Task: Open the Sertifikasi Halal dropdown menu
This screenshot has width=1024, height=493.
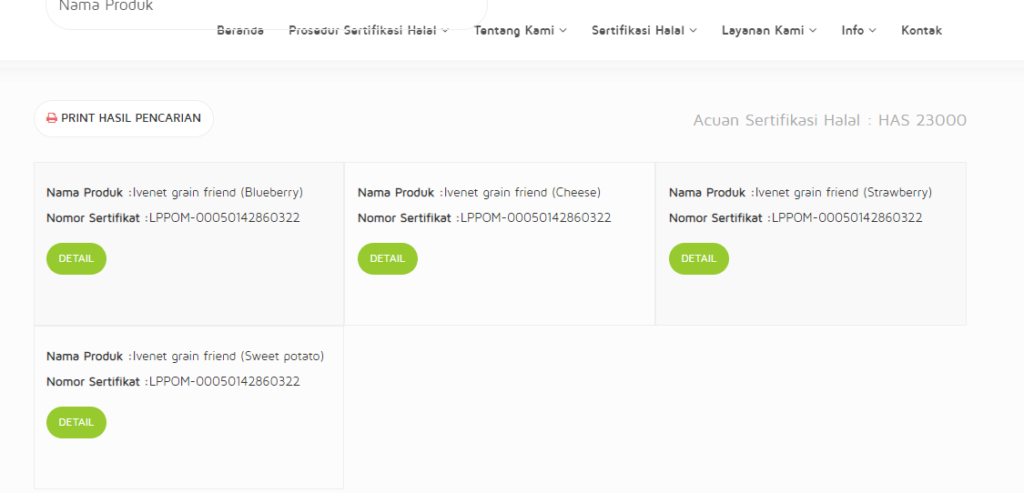Action: click(644, 30)
